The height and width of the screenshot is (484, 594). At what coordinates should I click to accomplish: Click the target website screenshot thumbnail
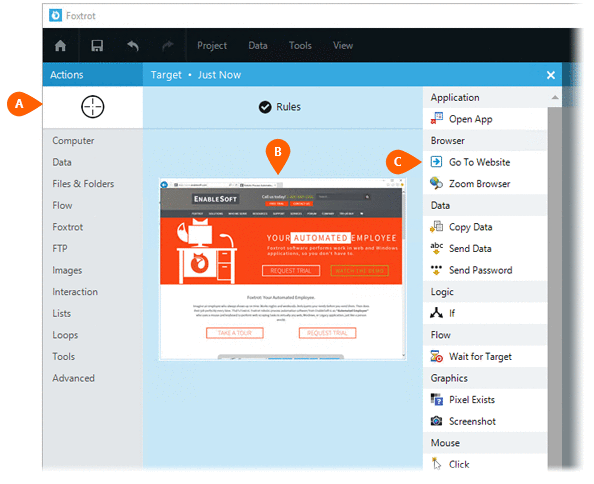(283, 269)
